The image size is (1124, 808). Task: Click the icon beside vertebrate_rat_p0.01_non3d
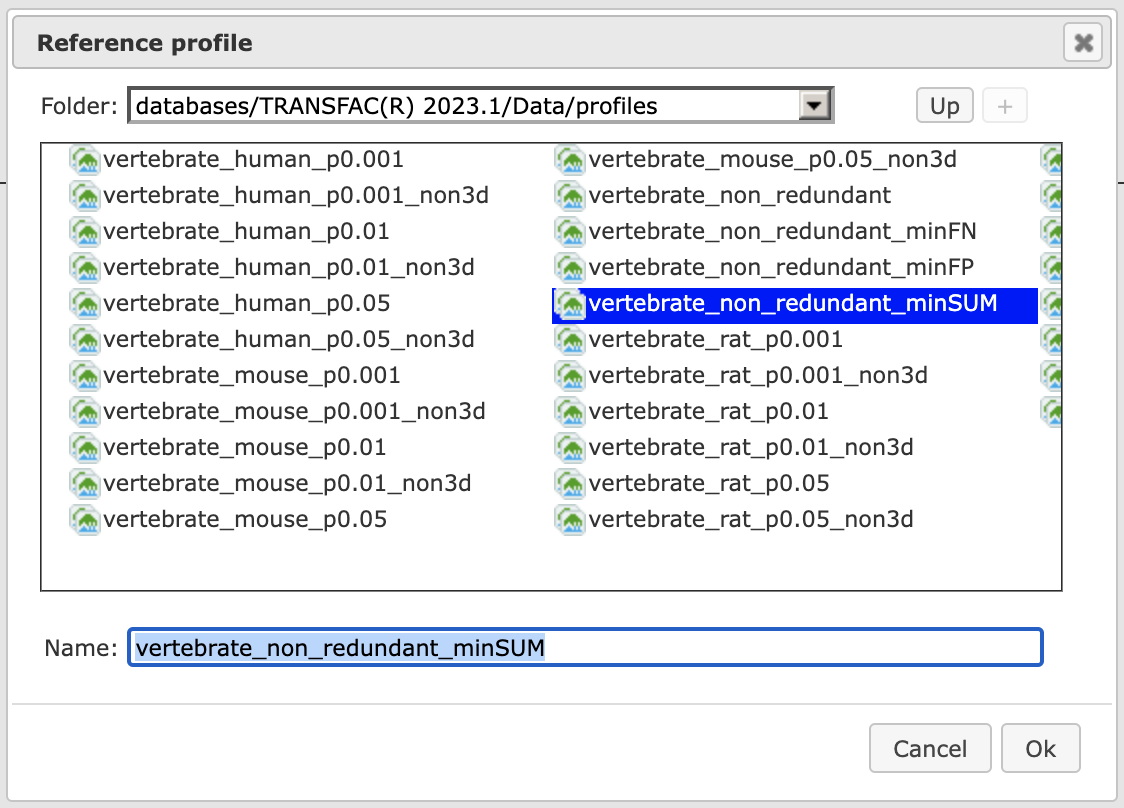coord(571,447)
